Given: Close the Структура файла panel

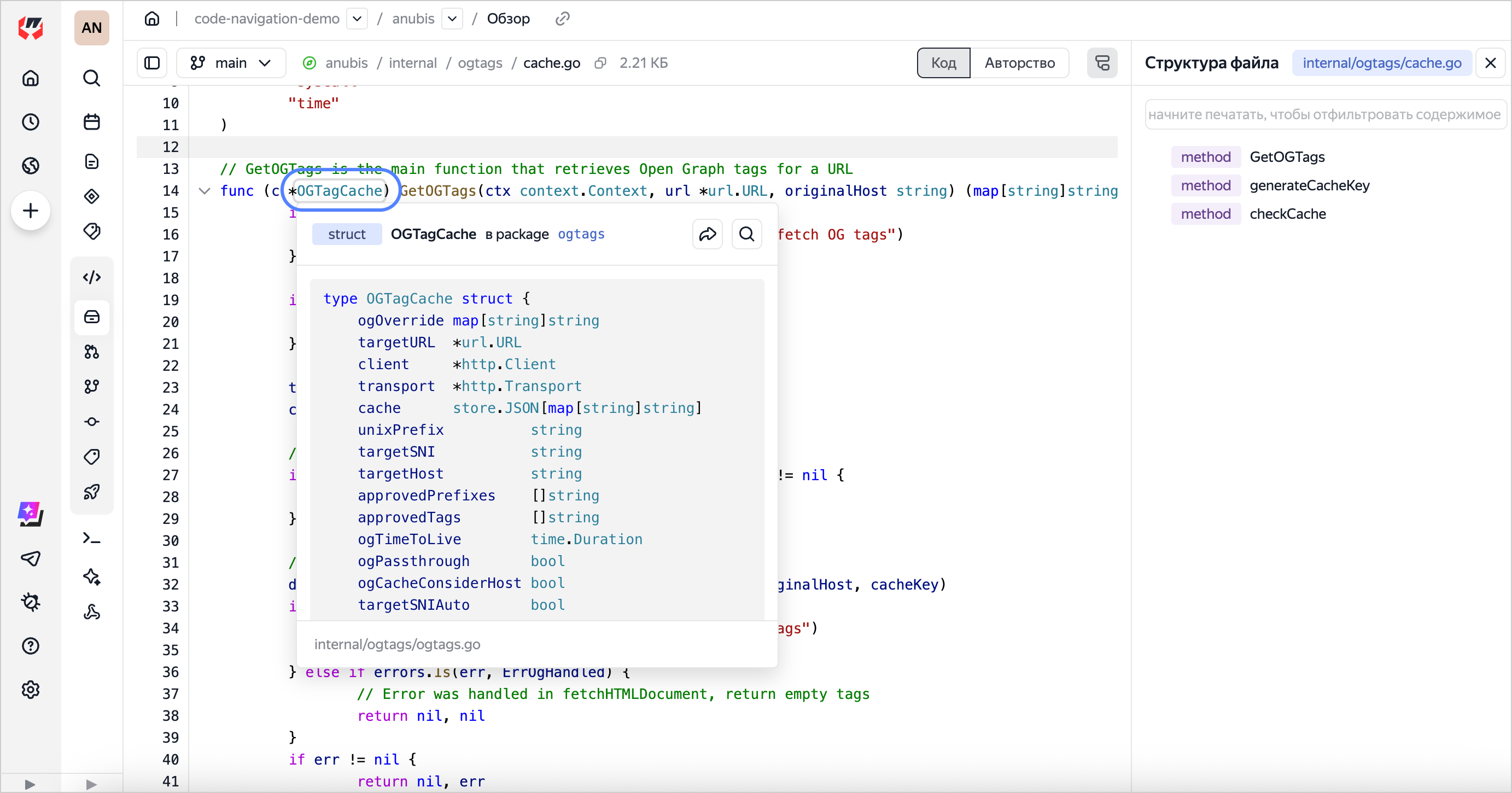Looking at the screenshot, I should 1490,63.
